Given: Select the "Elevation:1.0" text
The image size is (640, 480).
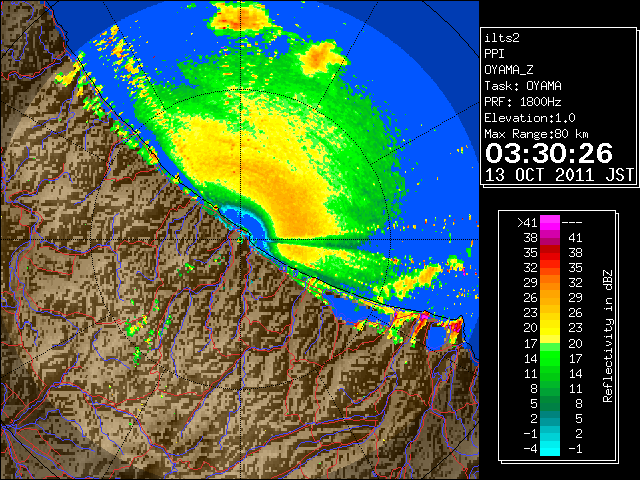Looking at the screenshot, I should (530, 118).
